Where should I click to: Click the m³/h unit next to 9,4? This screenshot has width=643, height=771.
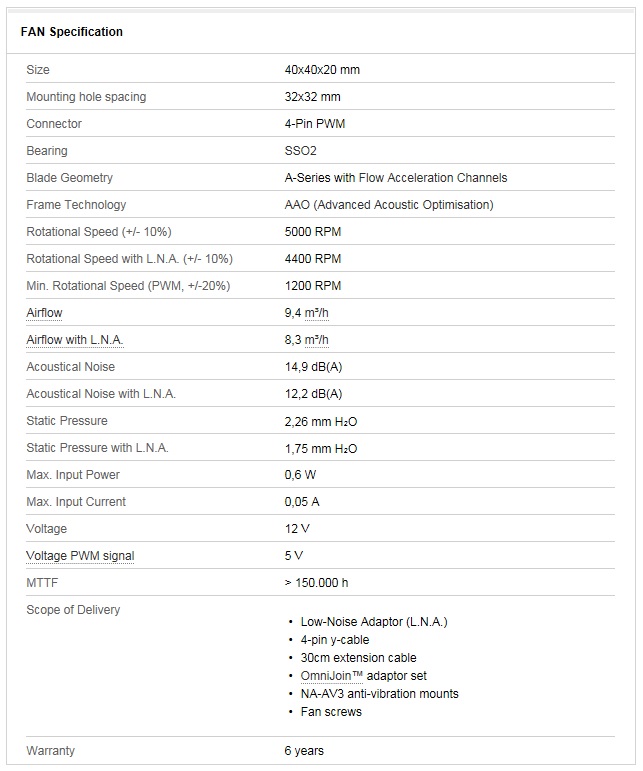317,313
